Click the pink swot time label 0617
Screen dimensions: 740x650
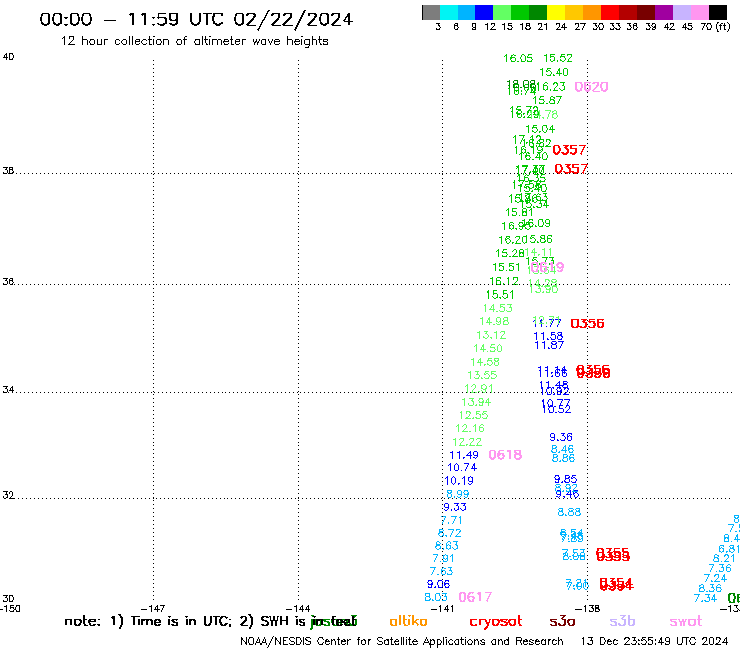[475, 597]
